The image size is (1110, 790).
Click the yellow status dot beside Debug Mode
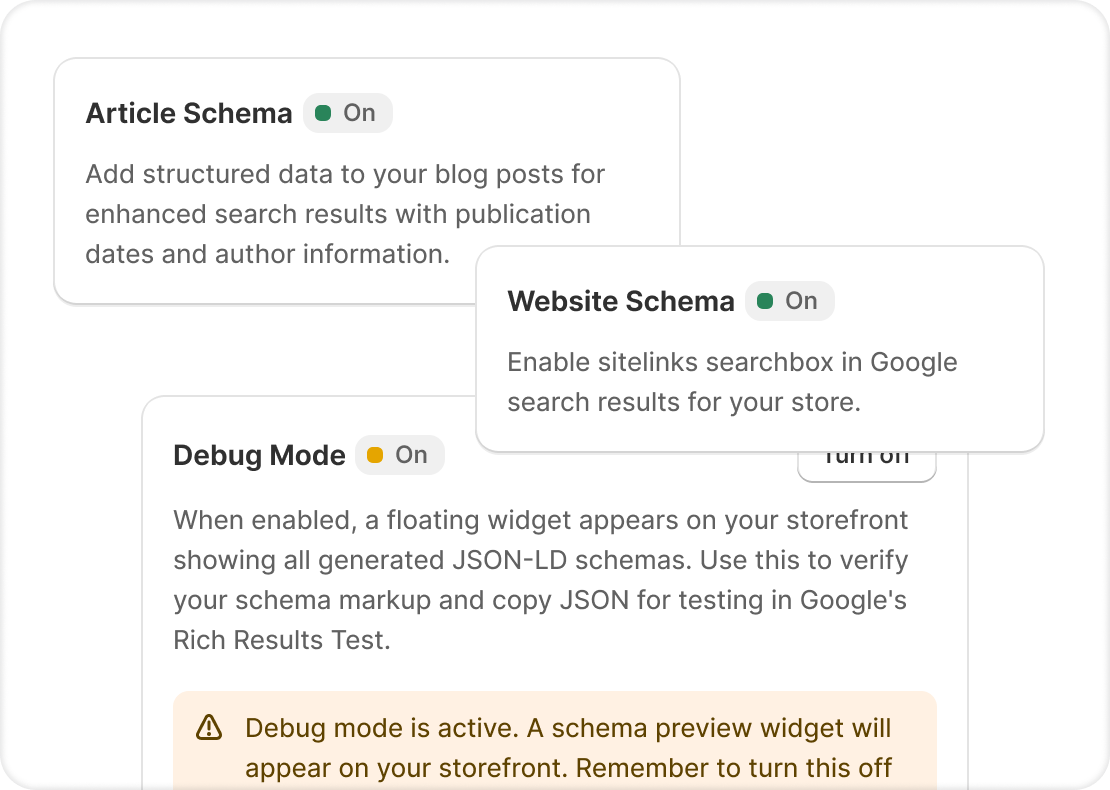point(375,455)
